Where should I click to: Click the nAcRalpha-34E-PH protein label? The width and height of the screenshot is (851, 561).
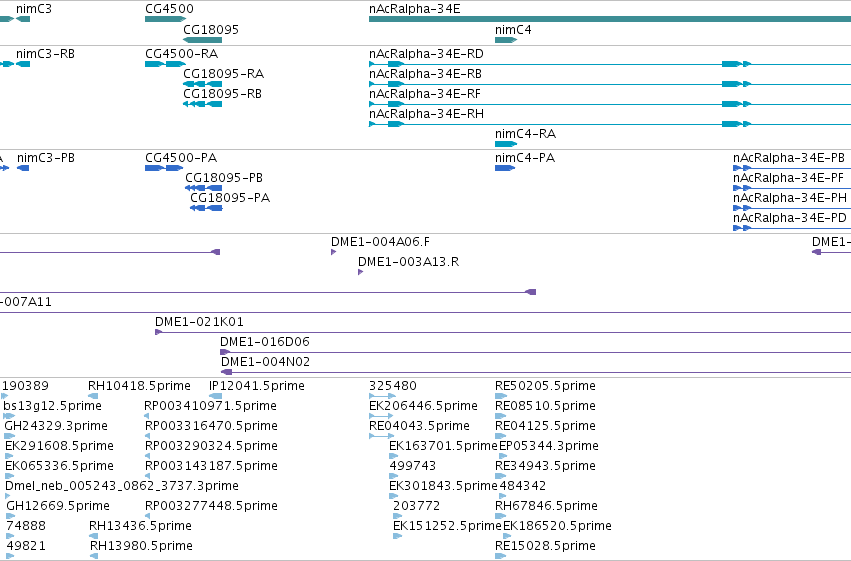(790, 197)
